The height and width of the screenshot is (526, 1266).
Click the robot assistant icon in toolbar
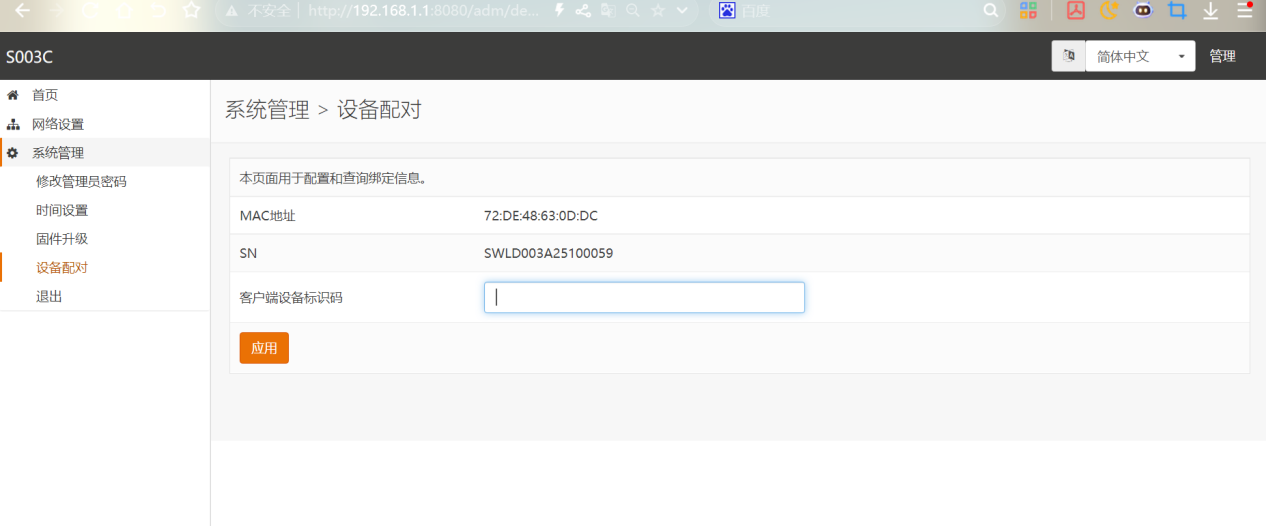[x=1142, y=11]
